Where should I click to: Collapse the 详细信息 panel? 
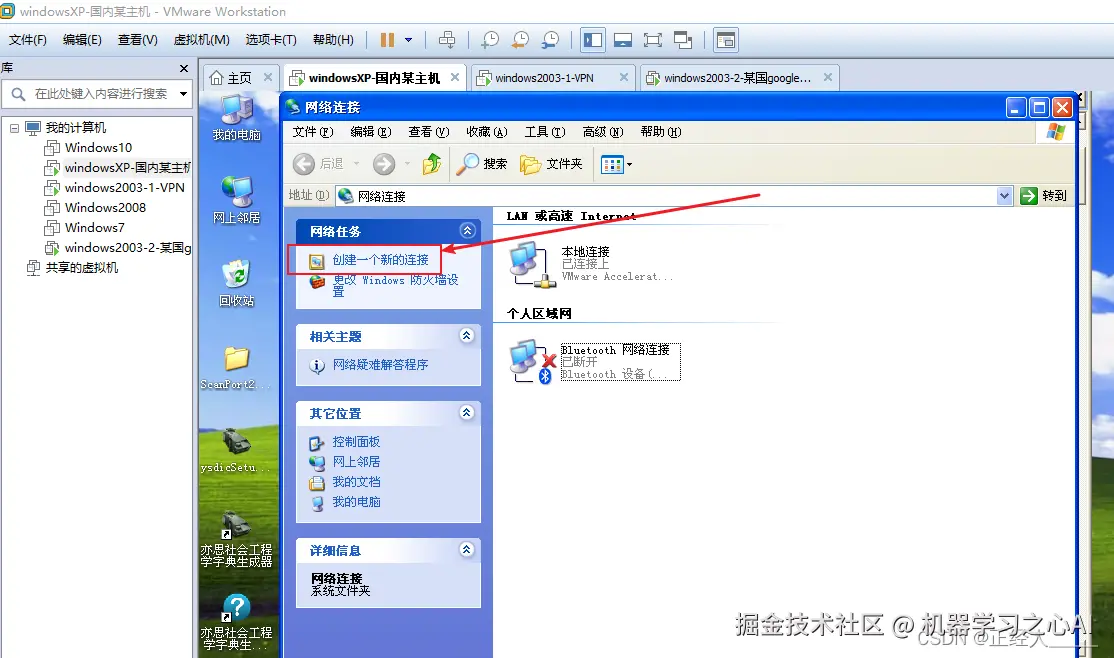pyautogui.click(x=467, y=549)
